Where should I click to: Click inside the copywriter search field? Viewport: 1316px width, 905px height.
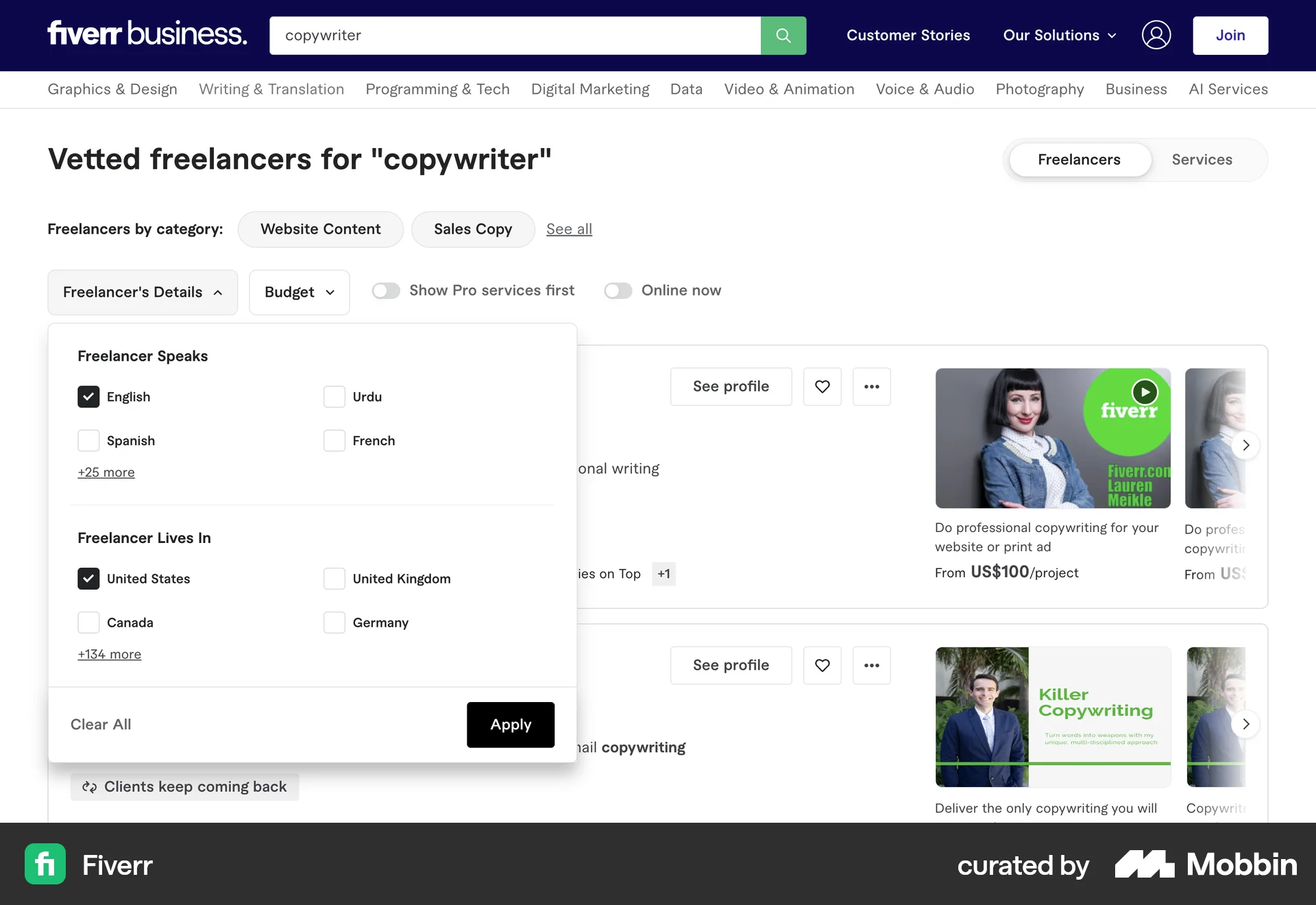click(x=515, y=36)
